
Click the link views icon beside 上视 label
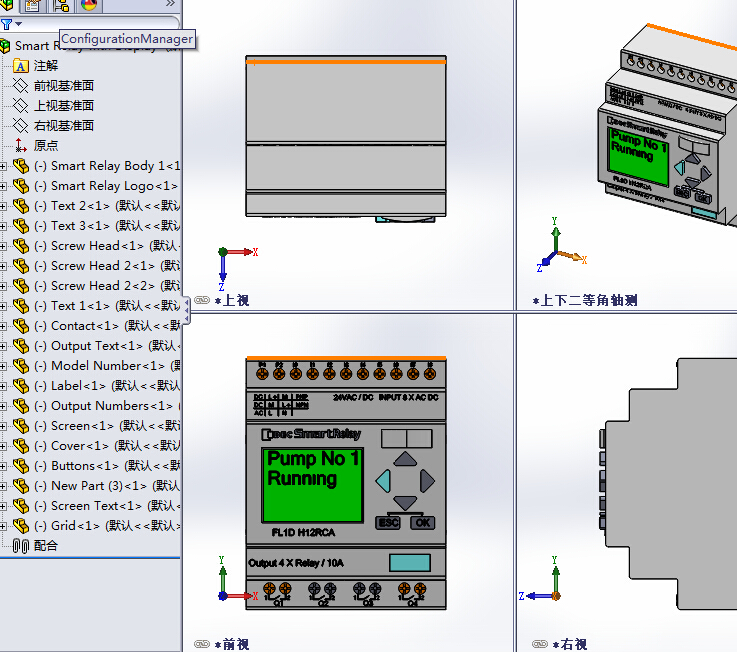(x=202, y=300)
